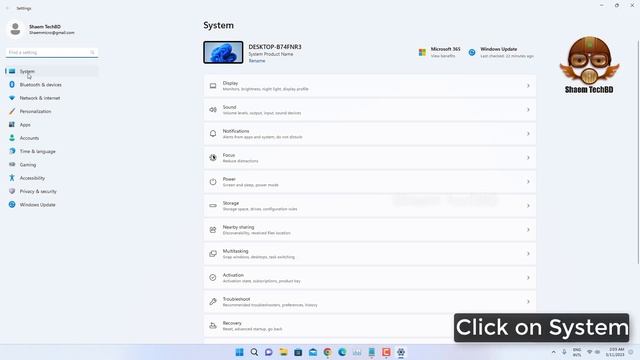Click the Network & internet Wi-Fi icon
The height and width of the screenshot is (360, 640).
coord(12,98)
